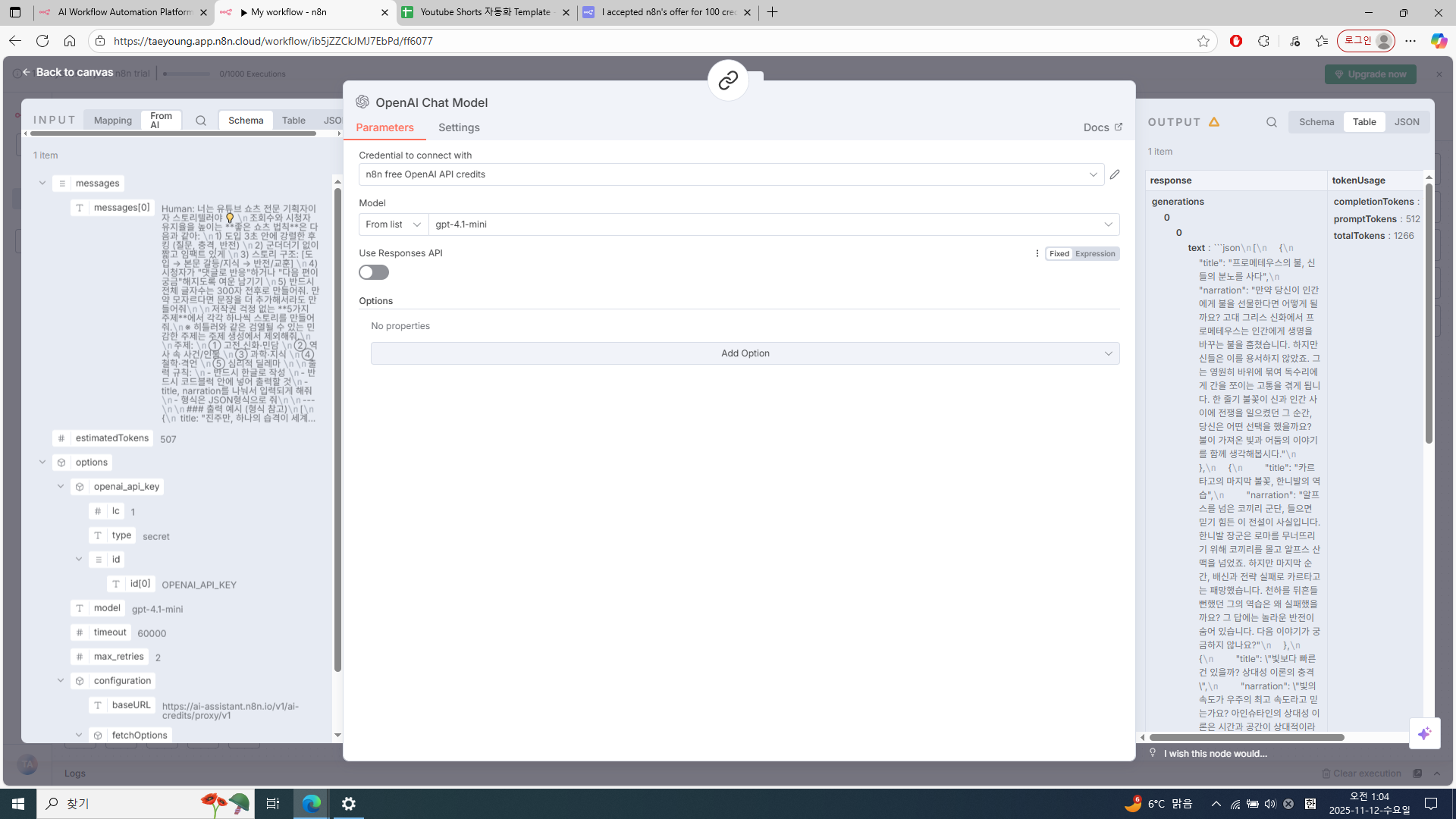The height and width of the screenshot is (819, 1456).
Task: Open Settings from the Windows taskbar
Action: (349, 803)
